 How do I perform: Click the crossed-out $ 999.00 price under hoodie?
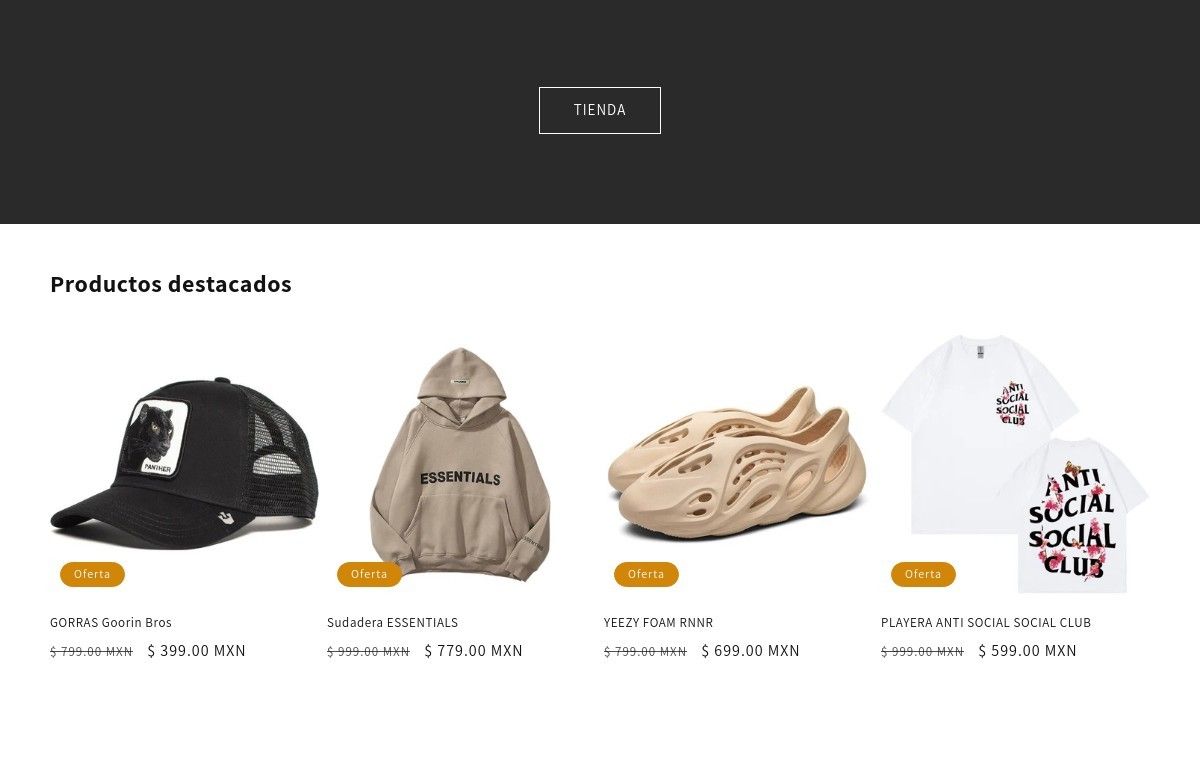(368, 652)
